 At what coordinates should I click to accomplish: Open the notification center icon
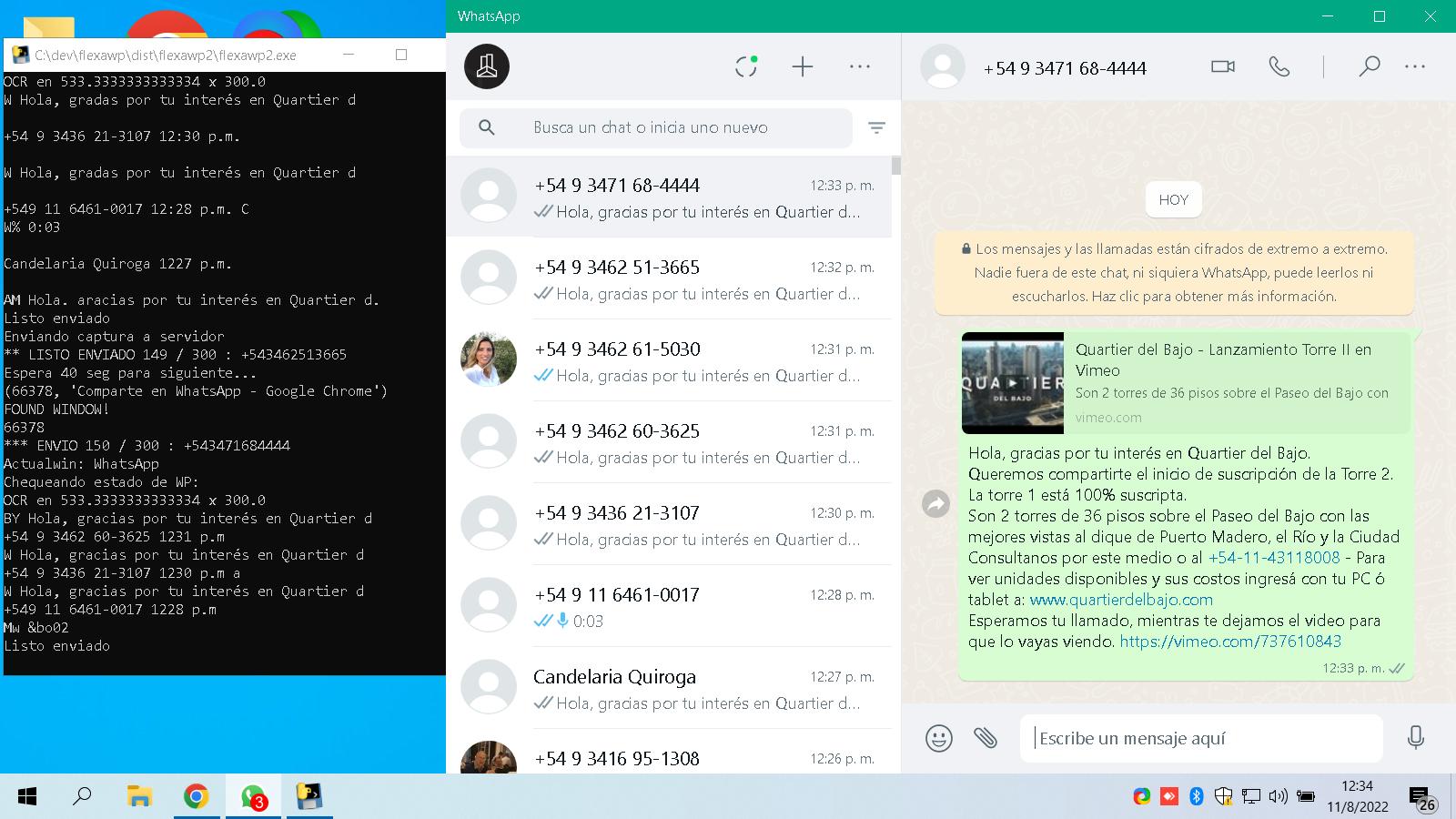coord(1422,798)
